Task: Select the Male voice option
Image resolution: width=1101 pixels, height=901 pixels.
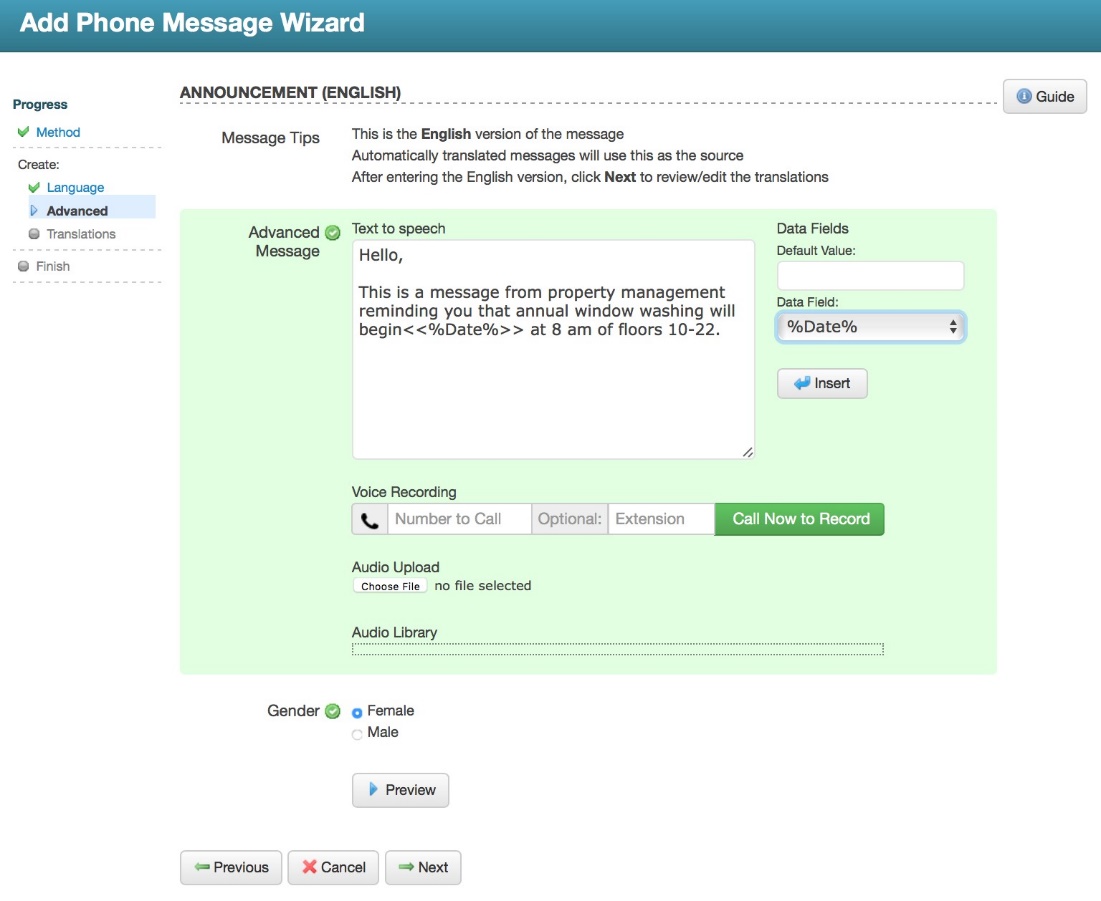Action: coord(355,732)
